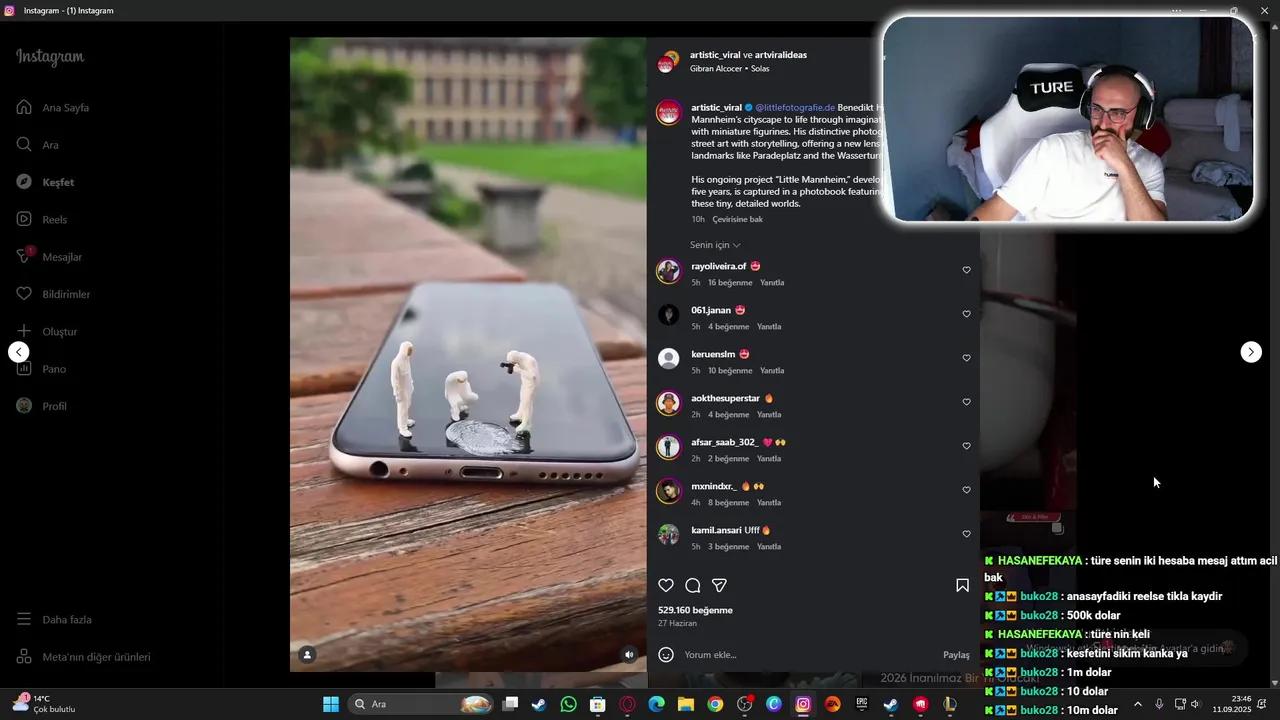This screenshot has height=720, width=1280.
Task: Open Keşfet explore page
Action: click(45, 182)
